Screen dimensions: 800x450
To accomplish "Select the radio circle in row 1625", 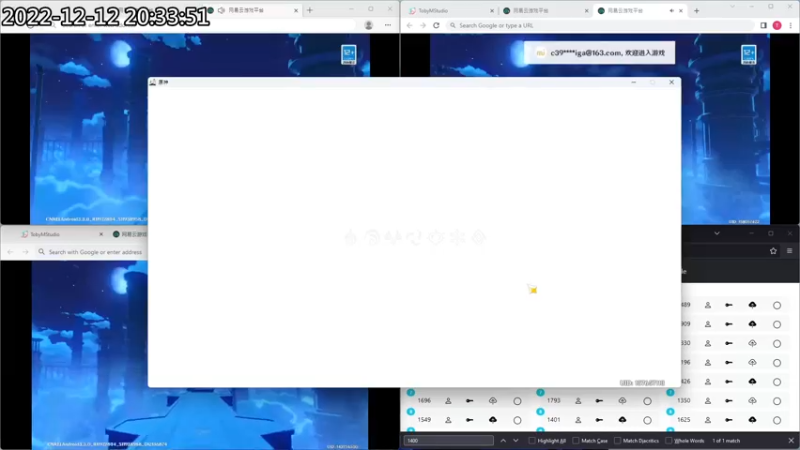I will 777,420.
